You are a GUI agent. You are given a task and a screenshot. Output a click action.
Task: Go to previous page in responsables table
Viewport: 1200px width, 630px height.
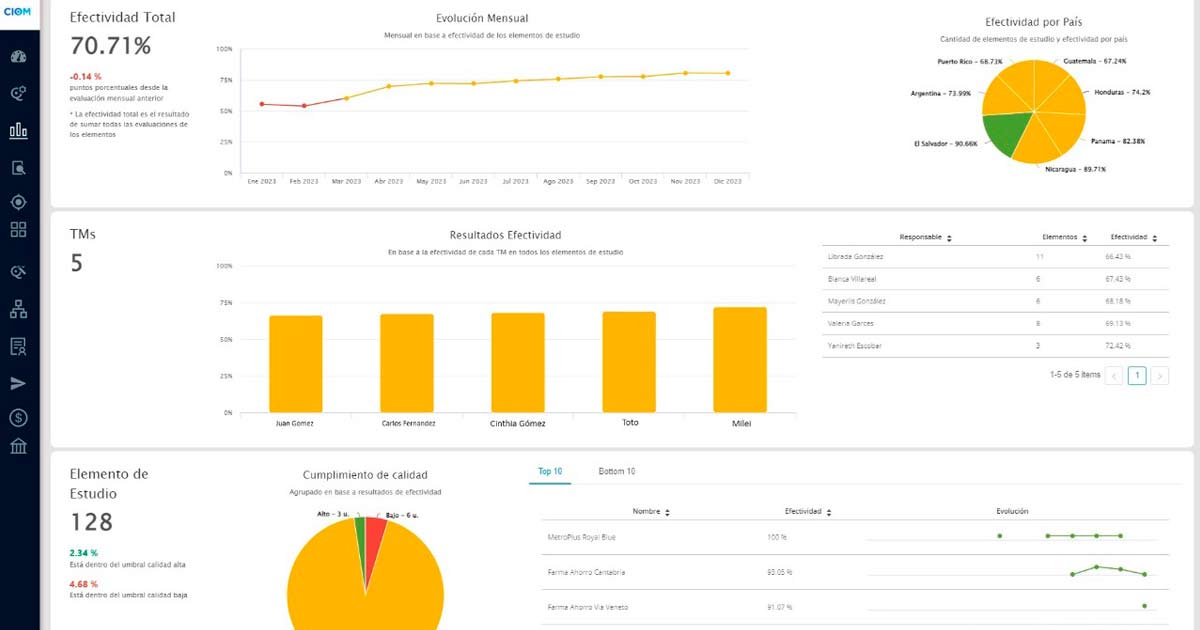click(1115, 376)
